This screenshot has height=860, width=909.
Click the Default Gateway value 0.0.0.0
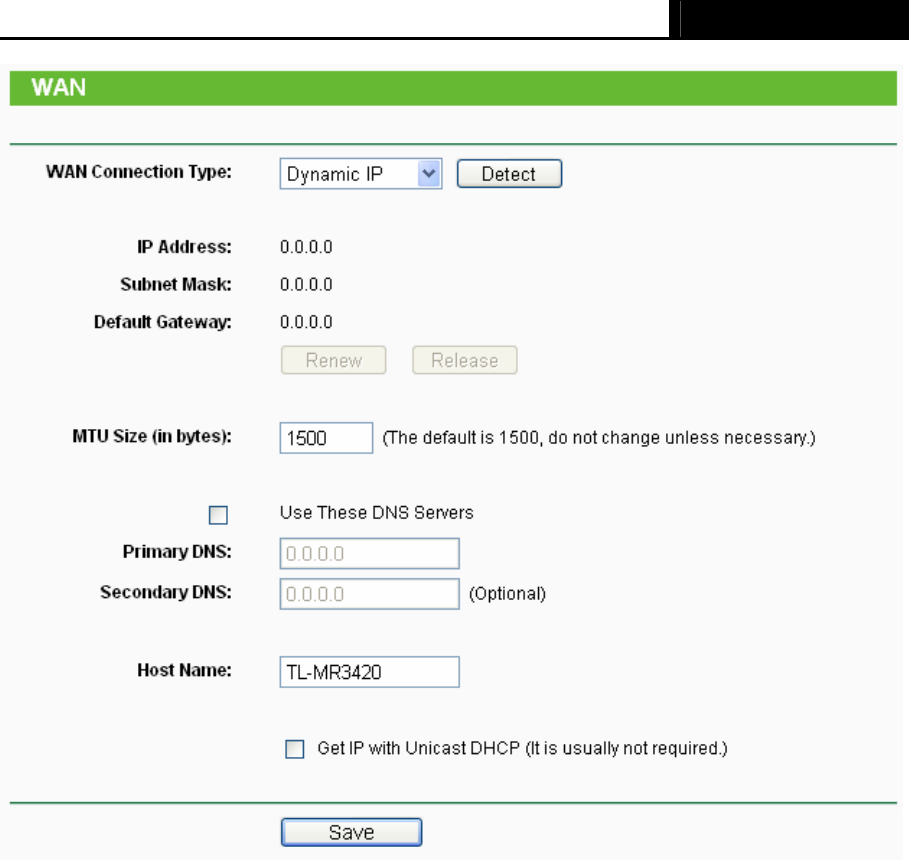pyautogui.click(x=306, y=322)
